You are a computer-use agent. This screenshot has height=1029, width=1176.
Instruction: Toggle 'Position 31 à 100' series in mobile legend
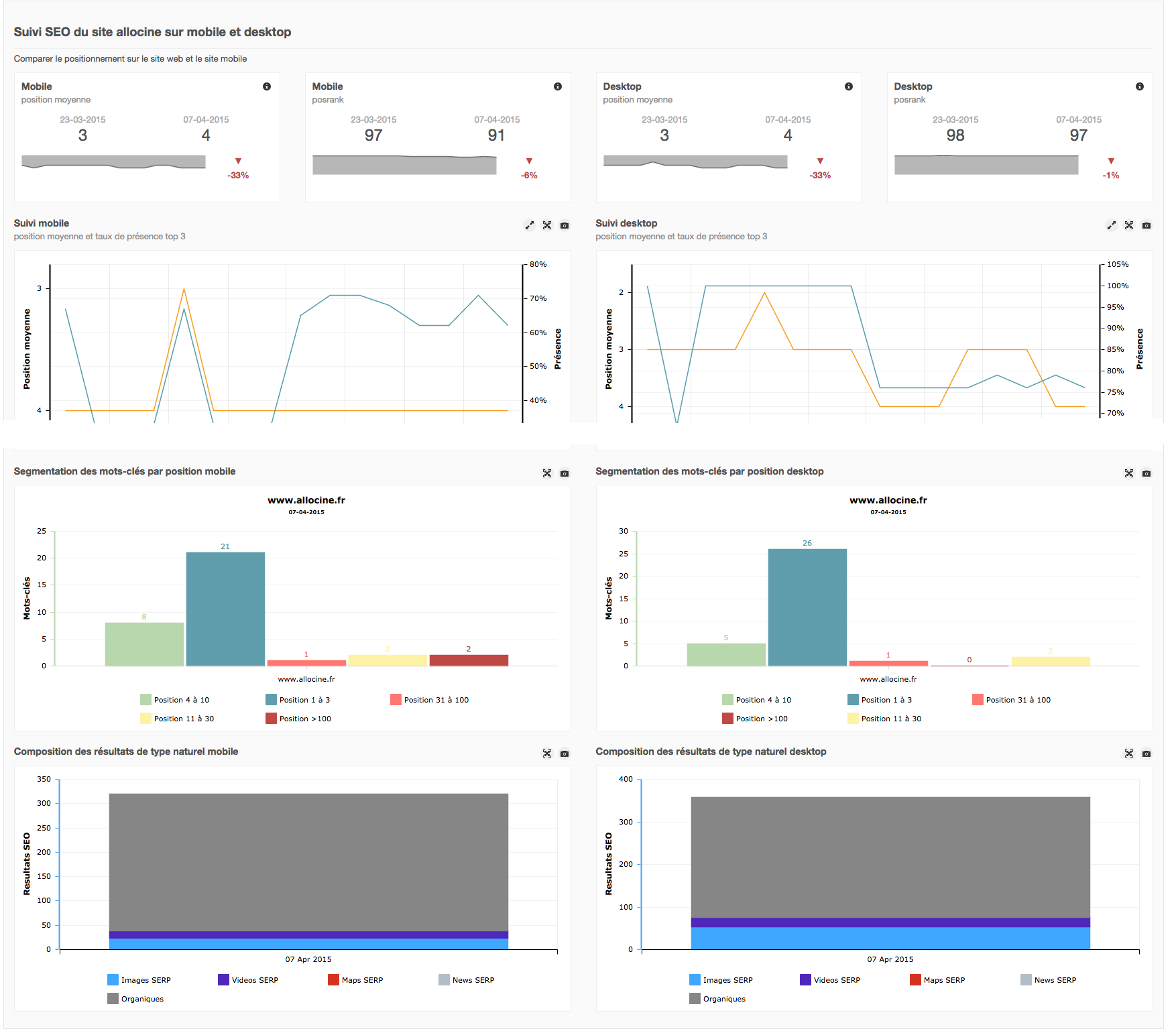click(x=430, y=700)
